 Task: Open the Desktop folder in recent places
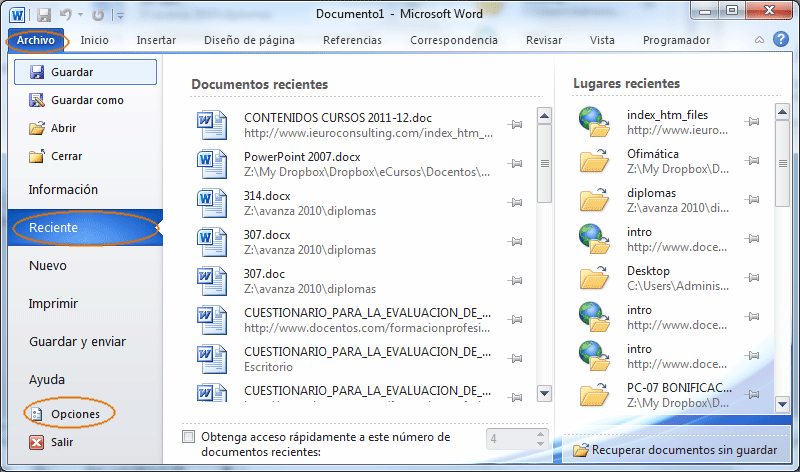coord(658,279)
